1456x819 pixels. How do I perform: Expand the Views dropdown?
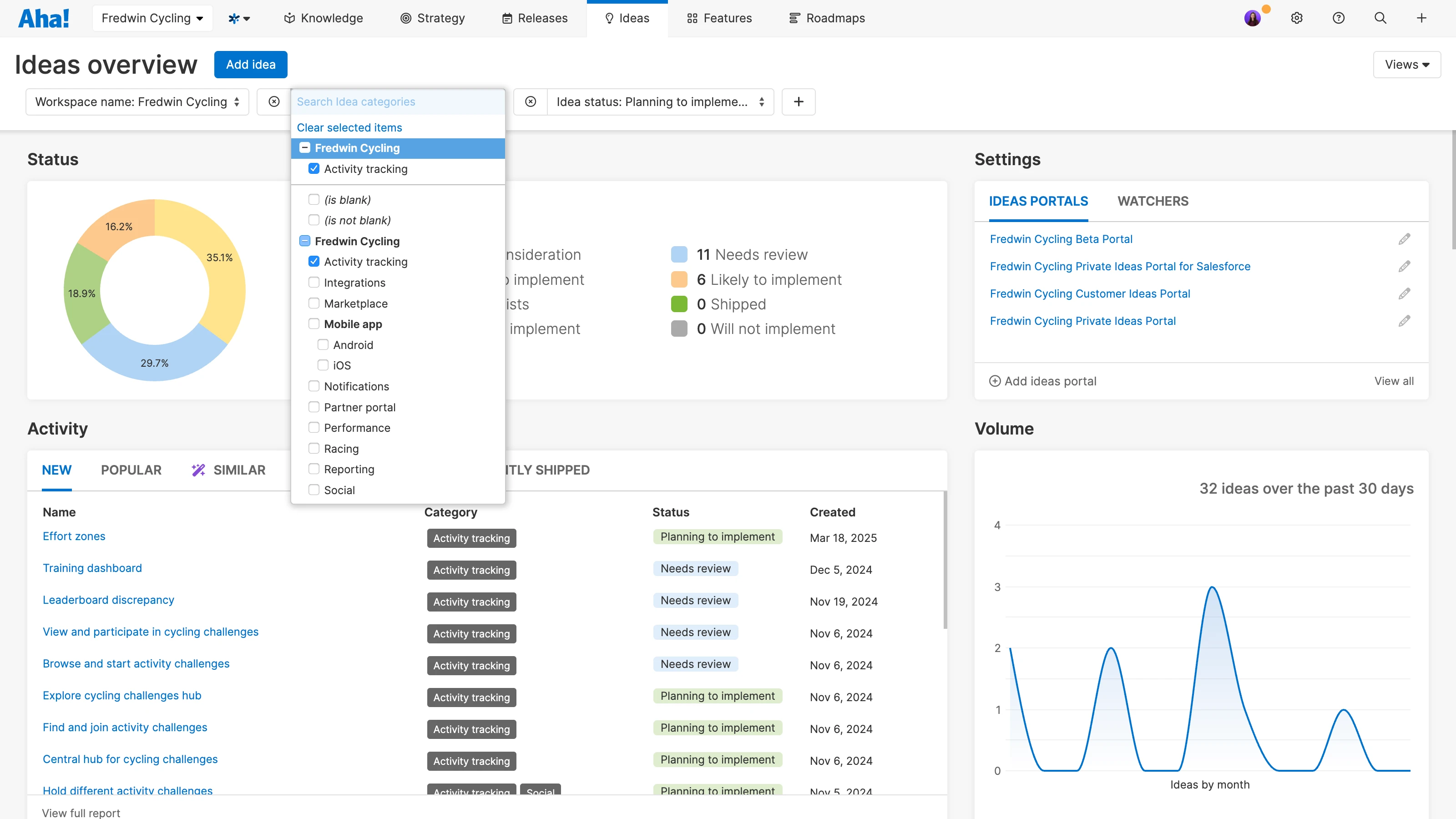(1406, 65)
